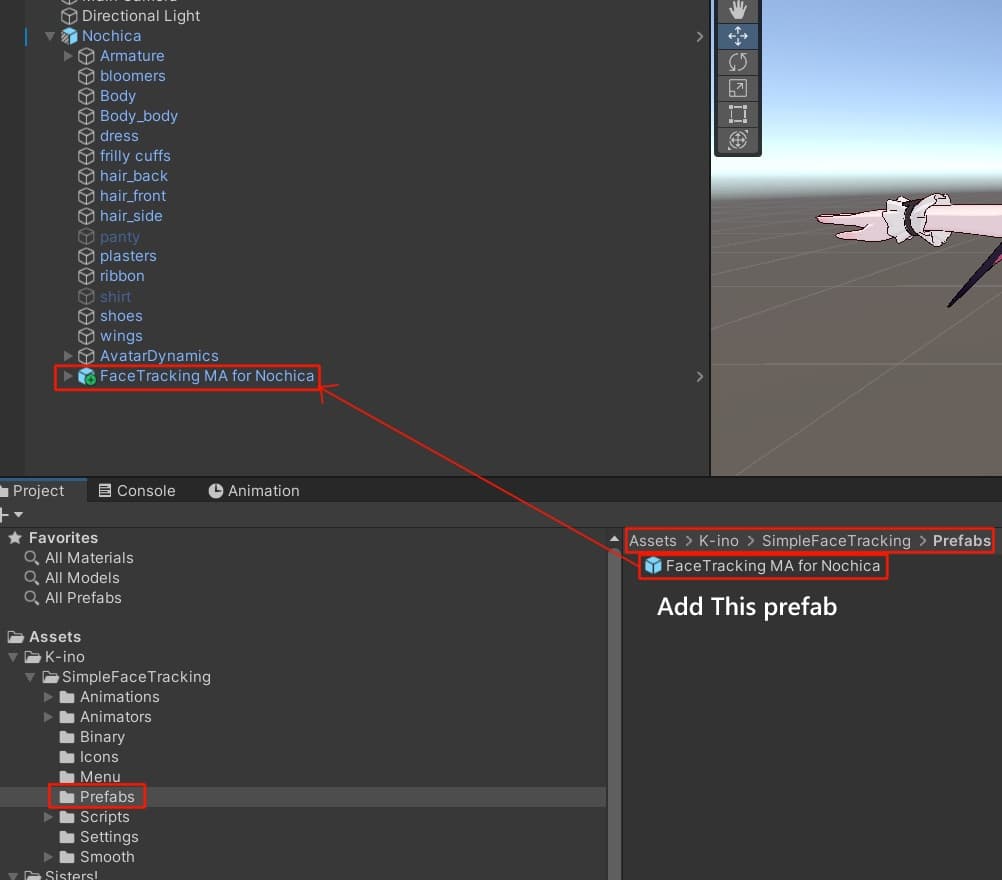Viewport: 1002px width, 880px height.
Task: Select the hair_front object
Action: click(x=133, y=196)
